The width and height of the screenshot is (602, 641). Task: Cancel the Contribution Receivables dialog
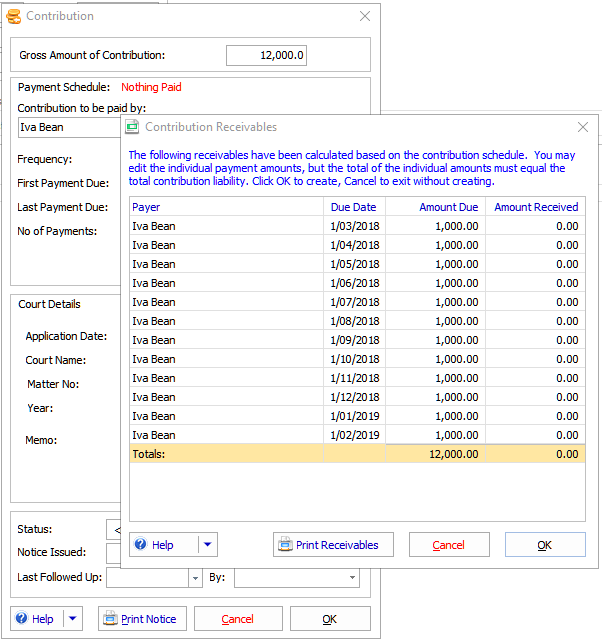pos(448,545)
